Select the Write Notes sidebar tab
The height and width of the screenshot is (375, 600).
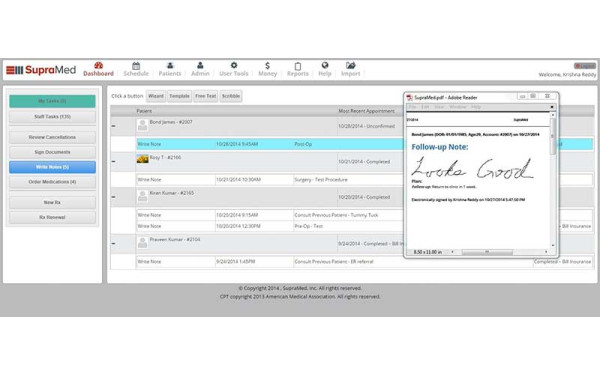(x=52, y=167)
